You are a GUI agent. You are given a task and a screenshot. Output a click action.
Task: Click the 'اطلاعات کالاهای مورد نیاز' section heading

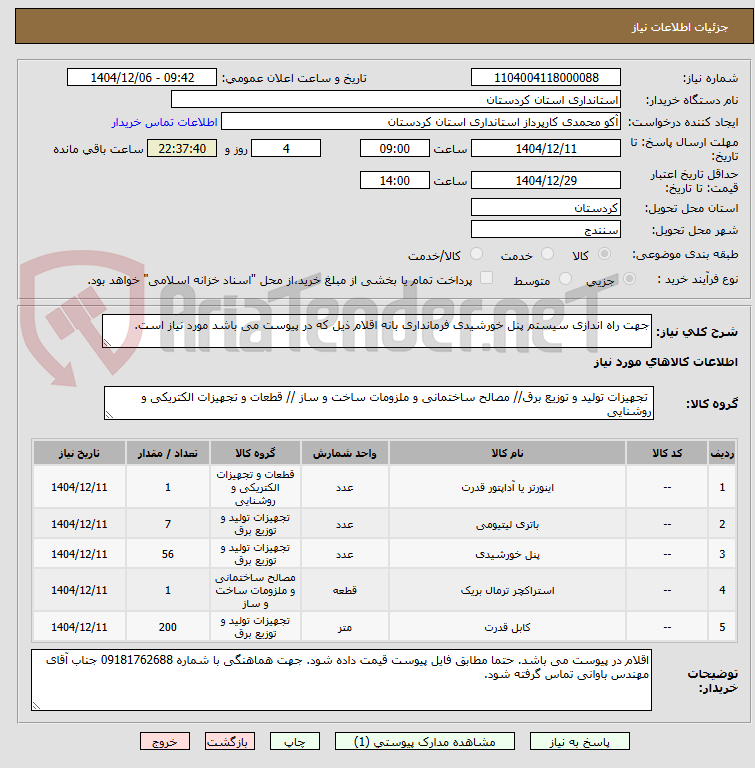click(666, 362)
